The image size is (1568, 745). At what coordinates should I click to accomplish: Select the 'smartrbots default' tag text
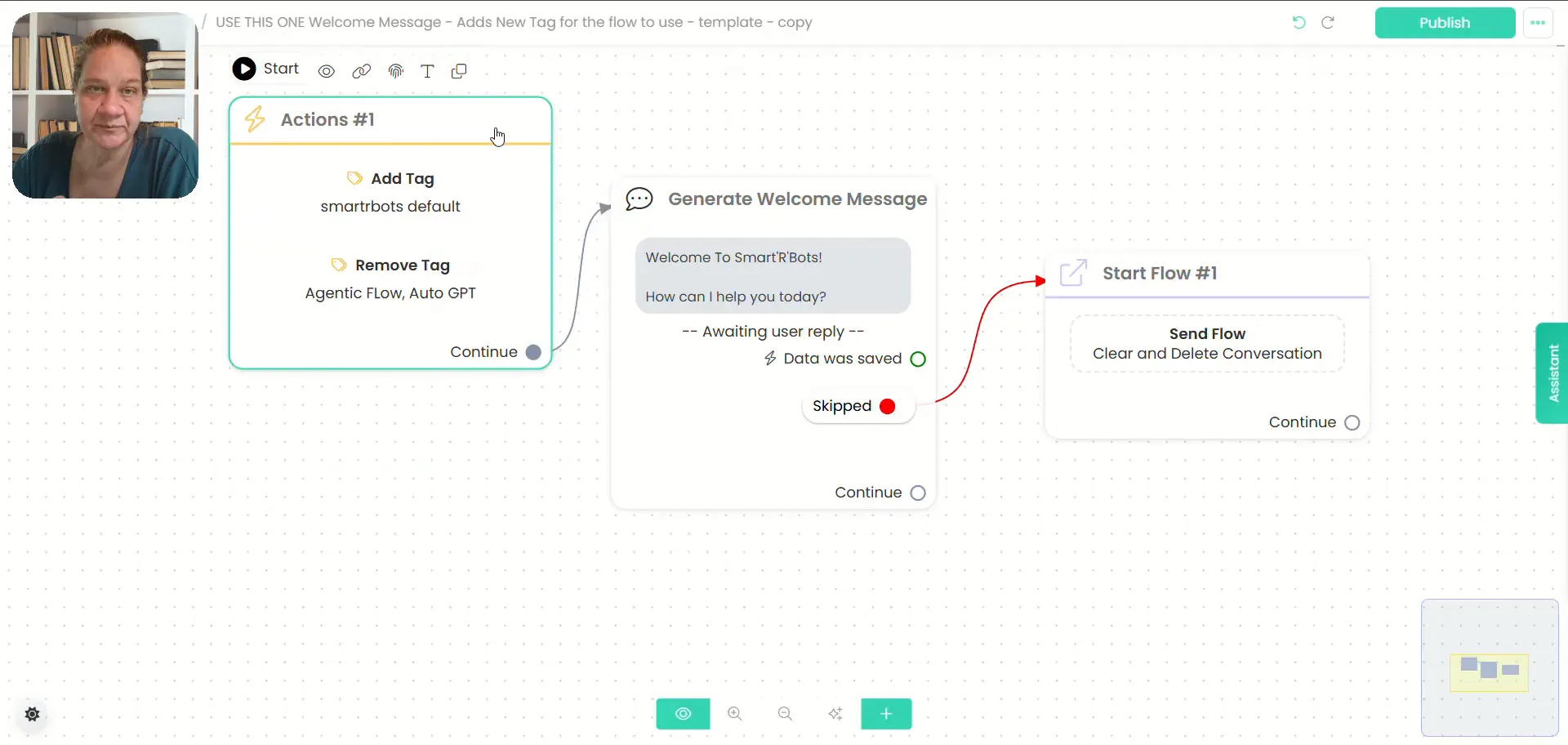390,207
